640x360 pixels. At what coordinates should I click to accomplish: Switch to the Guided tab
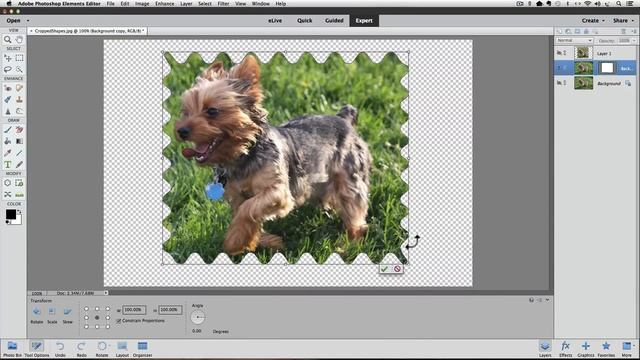(x=334, y=20)
